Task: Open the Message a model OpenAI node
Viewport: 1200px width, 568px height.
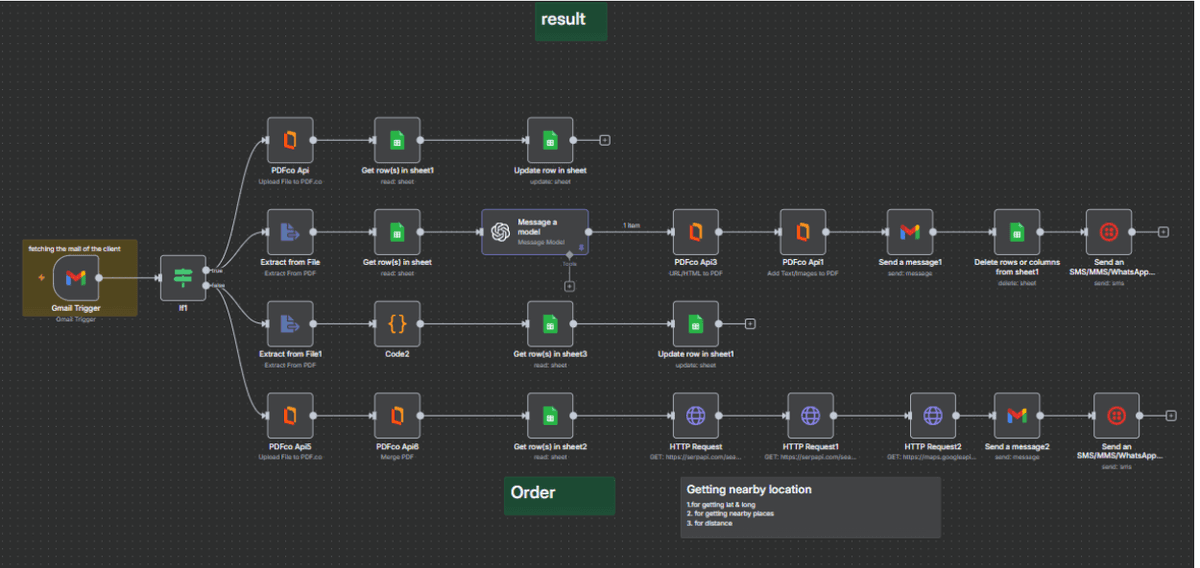Action: pos(535,232)
